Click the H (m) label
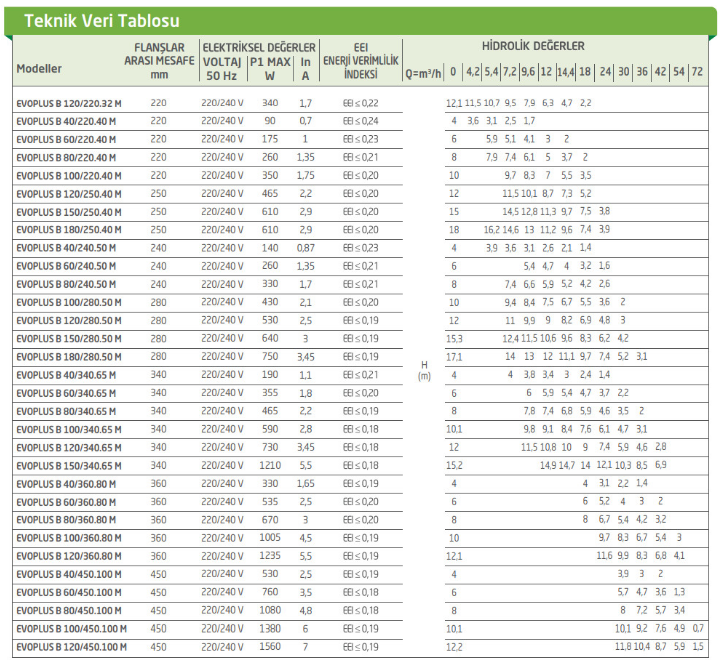Screen dimensions: 722x663 tap(424, 371)
